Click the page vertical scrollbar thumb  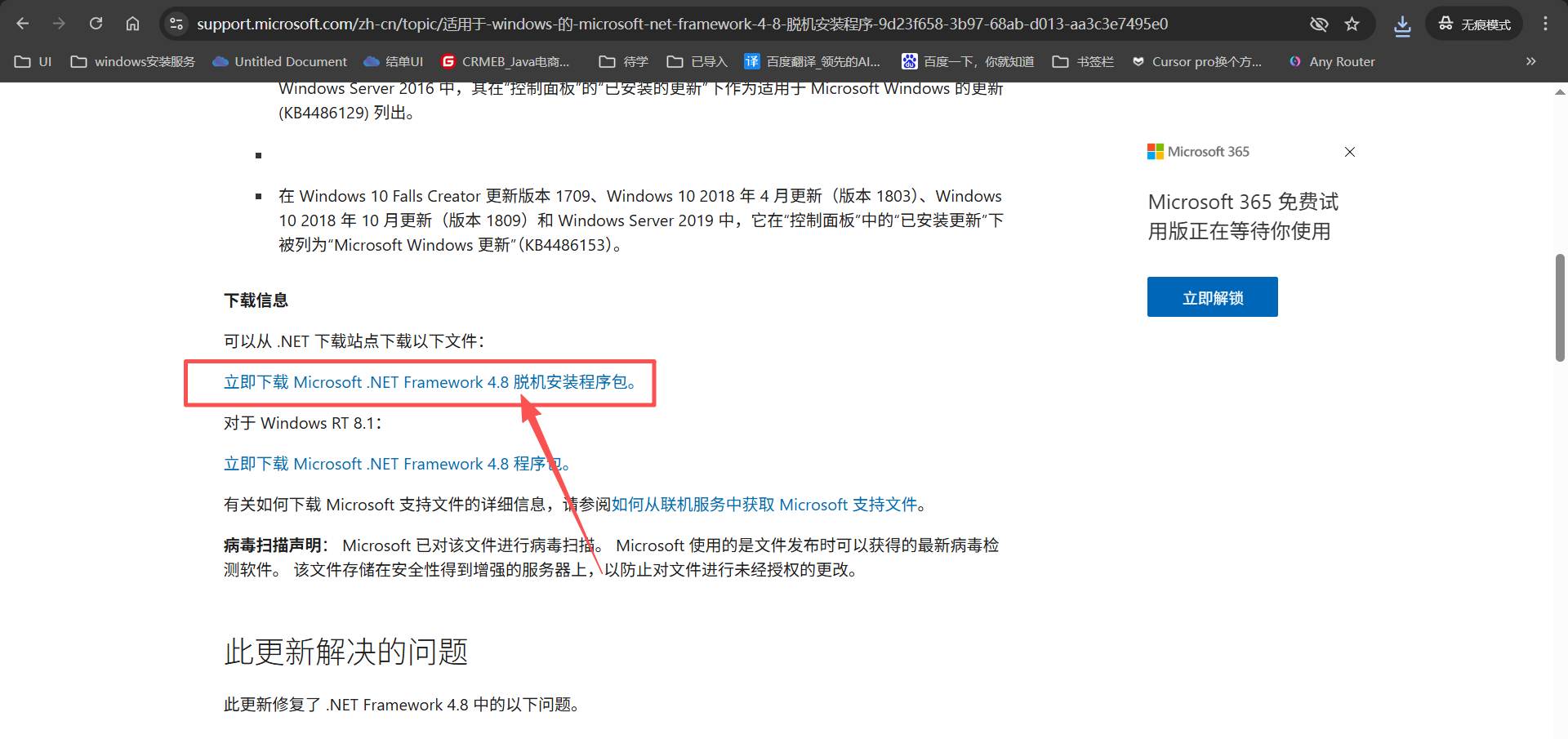pos(1560,308)
